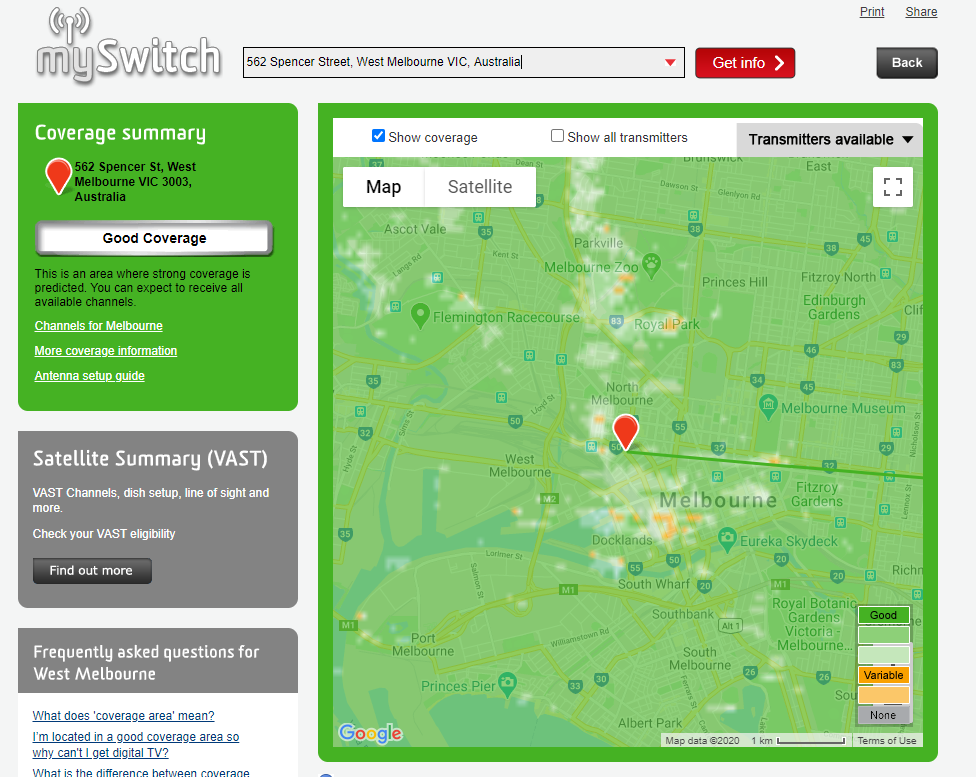
Task: Open FAQ about good coverage but no digital TV
Action: 136,745
